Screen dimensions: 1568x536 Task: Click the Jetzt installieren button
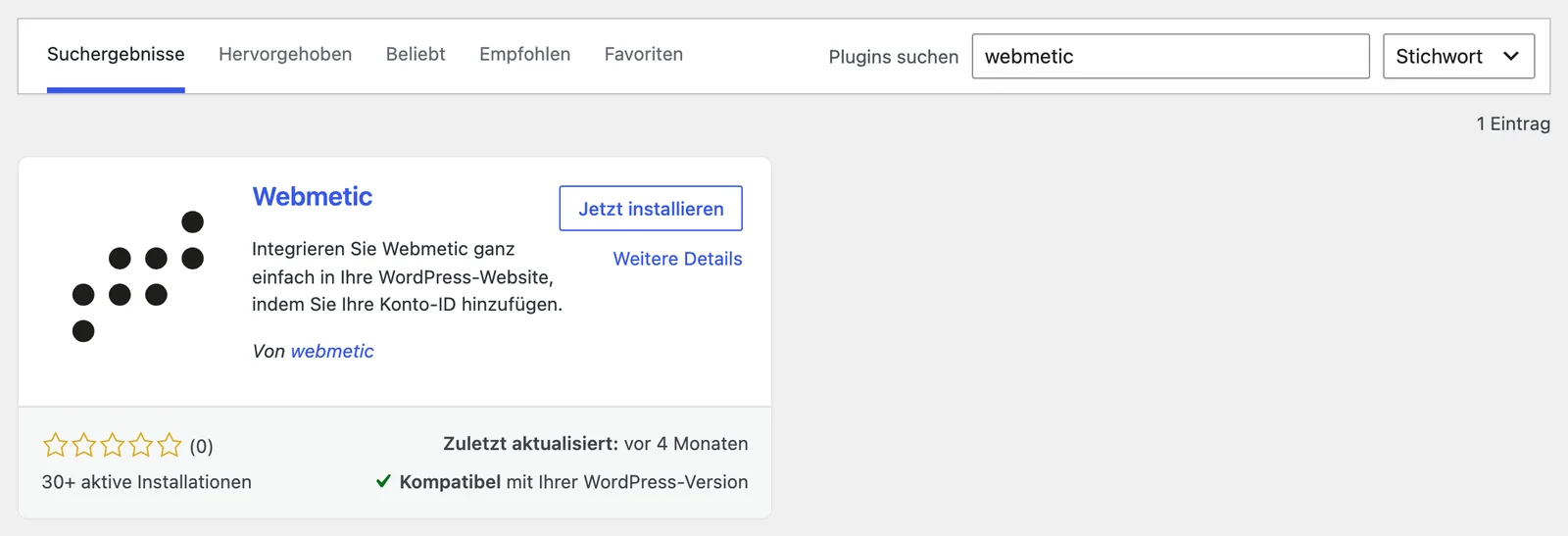pos(651,209)
